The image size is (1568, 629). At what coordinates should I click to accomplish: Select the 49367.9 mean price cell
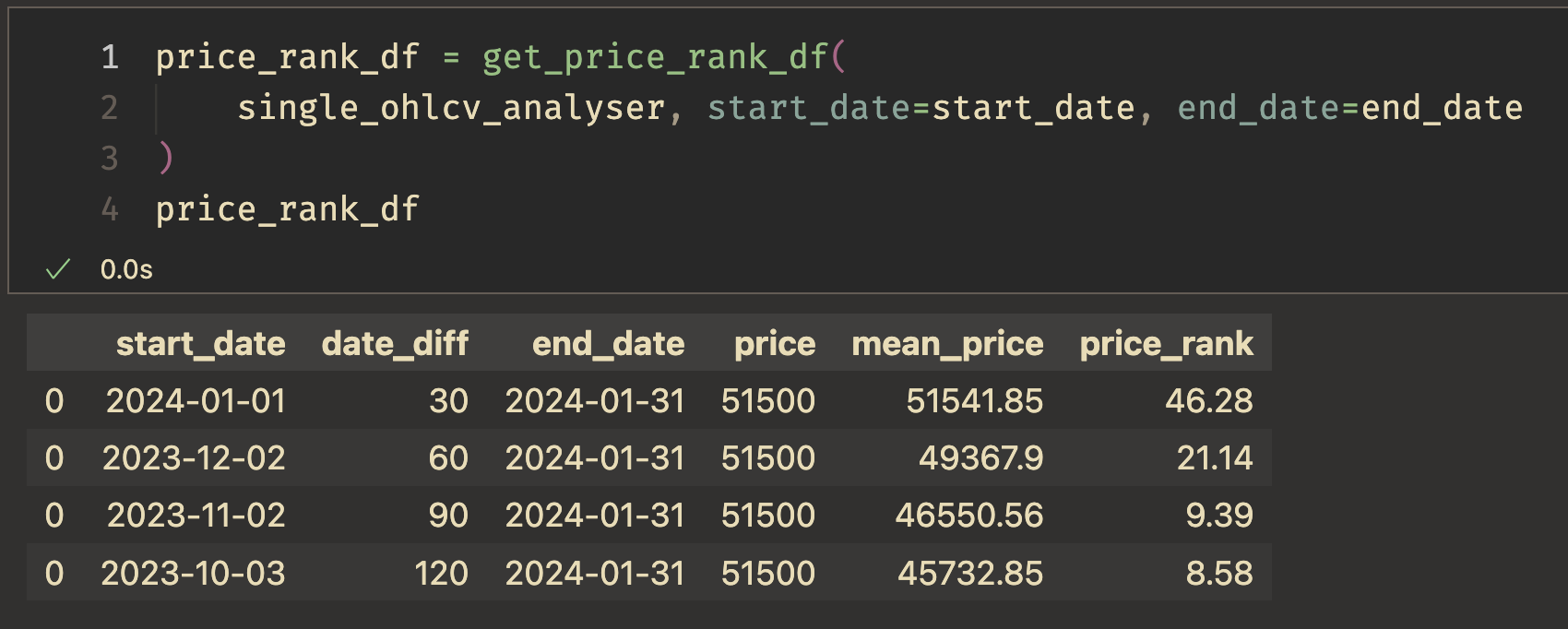point(980,457)
